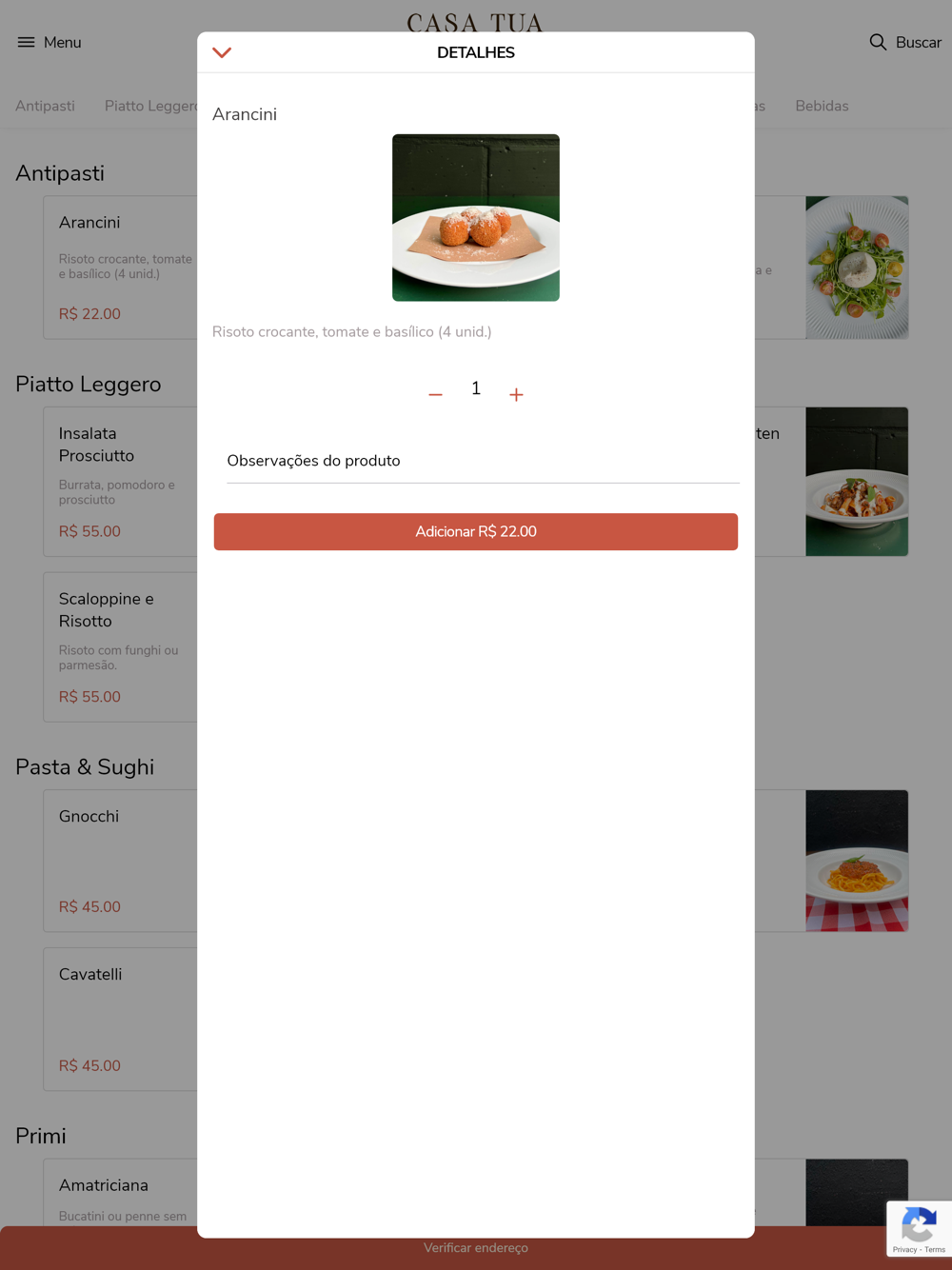The height and width of the screenshot is (1270, 952).
Task: Select the Cavatelli menu card
Action: pos(121,1019)
